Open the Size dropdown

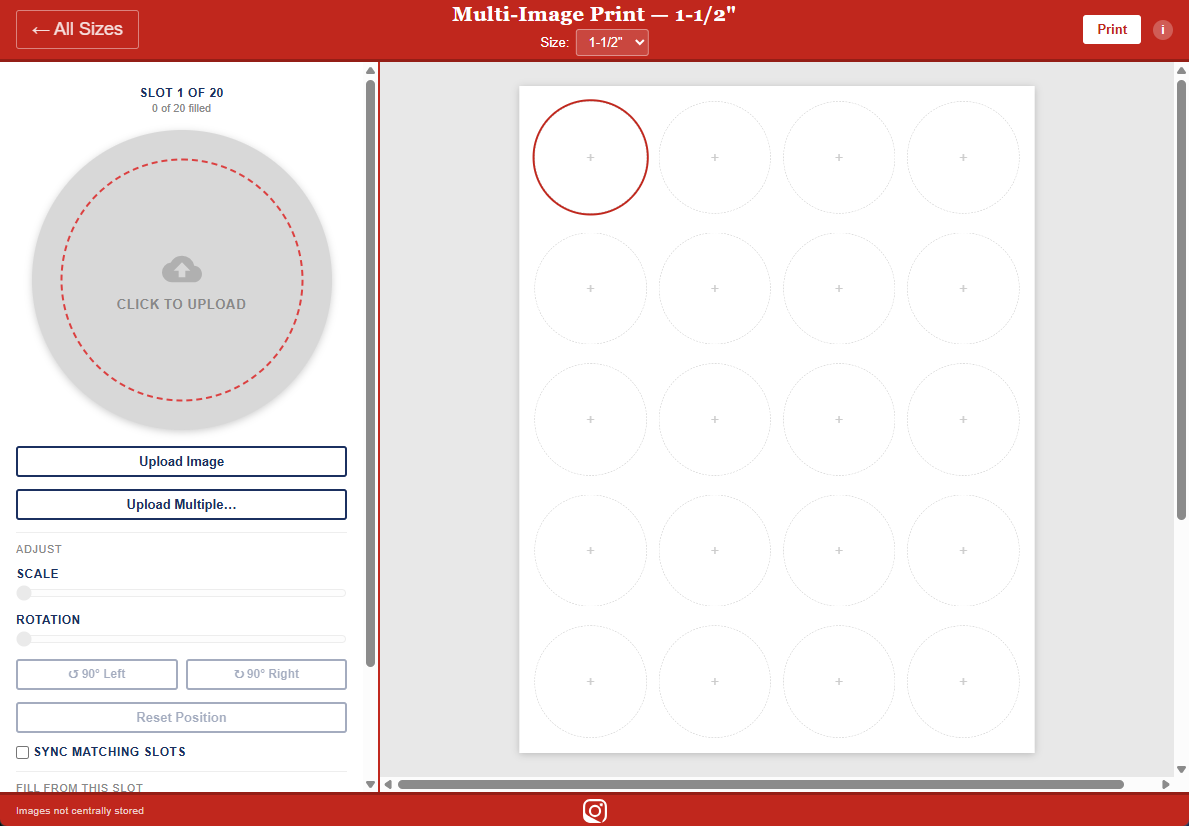point(612,42)
